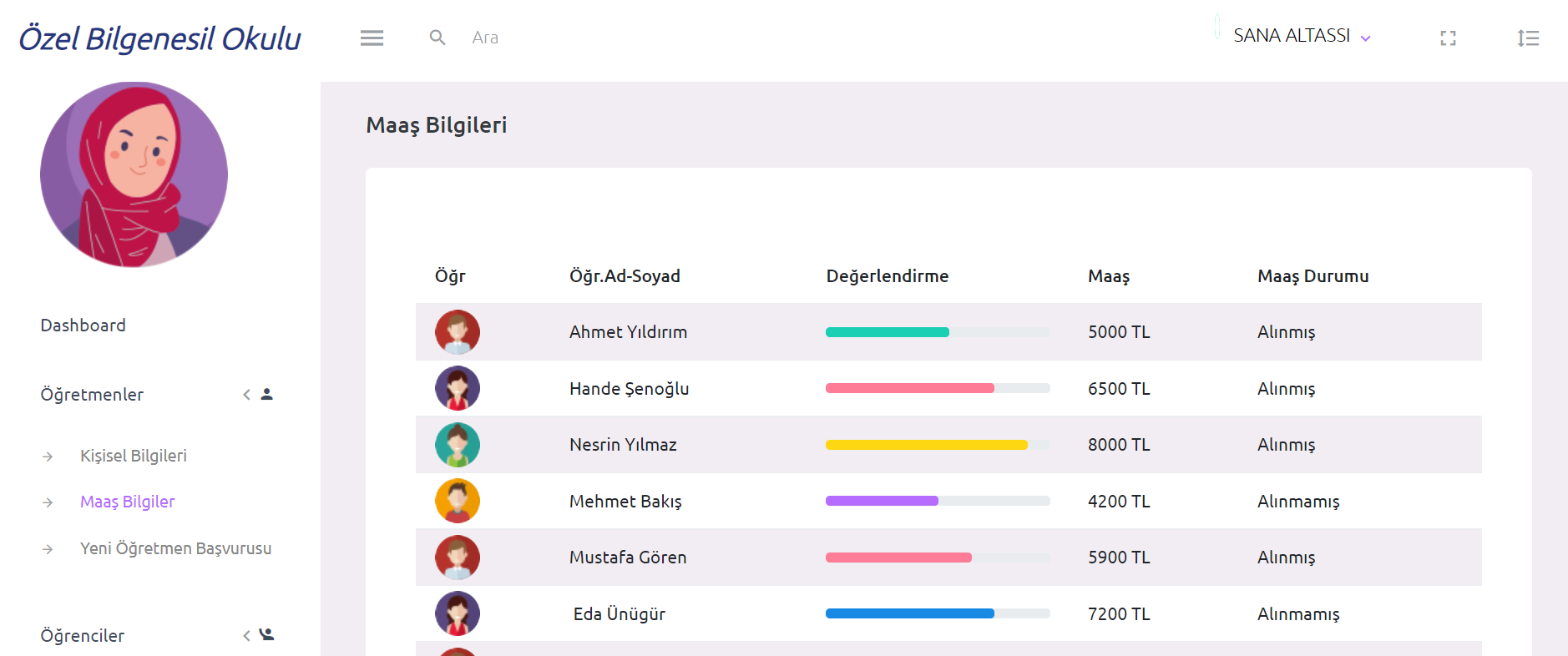1568x656 pixels.
Task: Click the large profile picture in sidebar
Action: pyautogui.click(x=134, y=174)
